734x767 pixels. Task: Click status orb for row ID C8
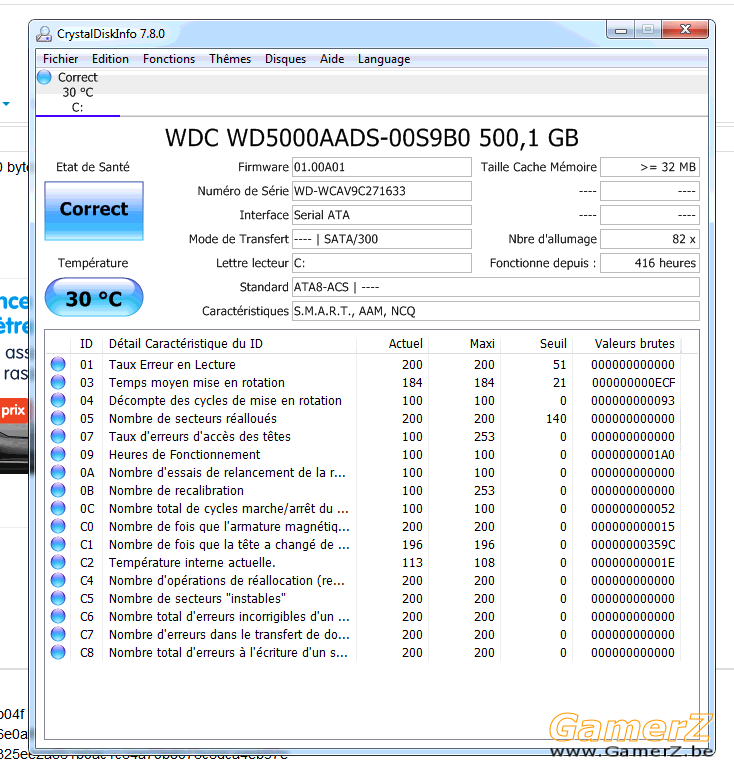pos(58,652)
